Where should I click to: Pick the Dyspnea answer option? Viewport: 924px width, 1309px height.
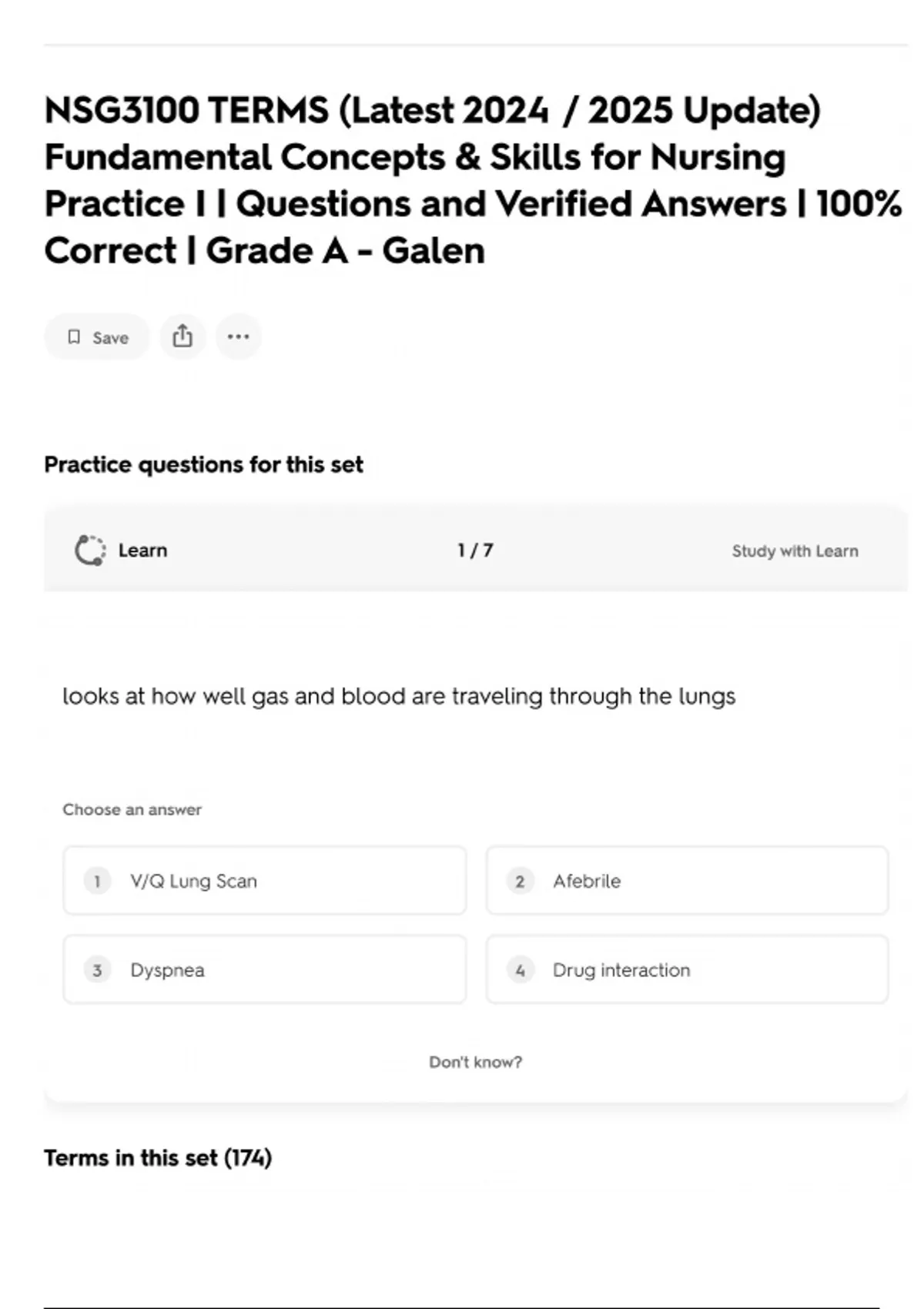(264, 970)
